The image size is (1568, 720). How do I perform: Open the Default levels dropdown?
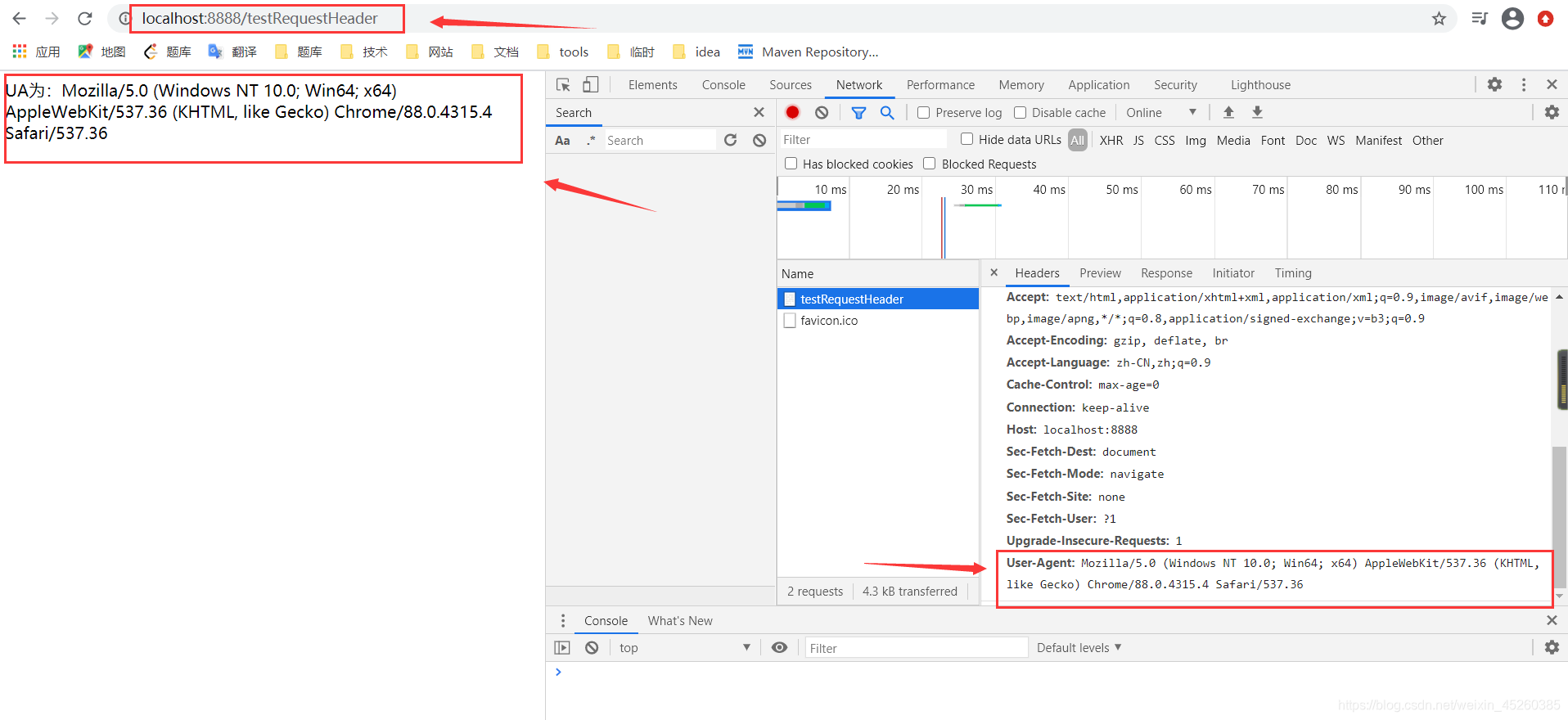point(1079,647)
